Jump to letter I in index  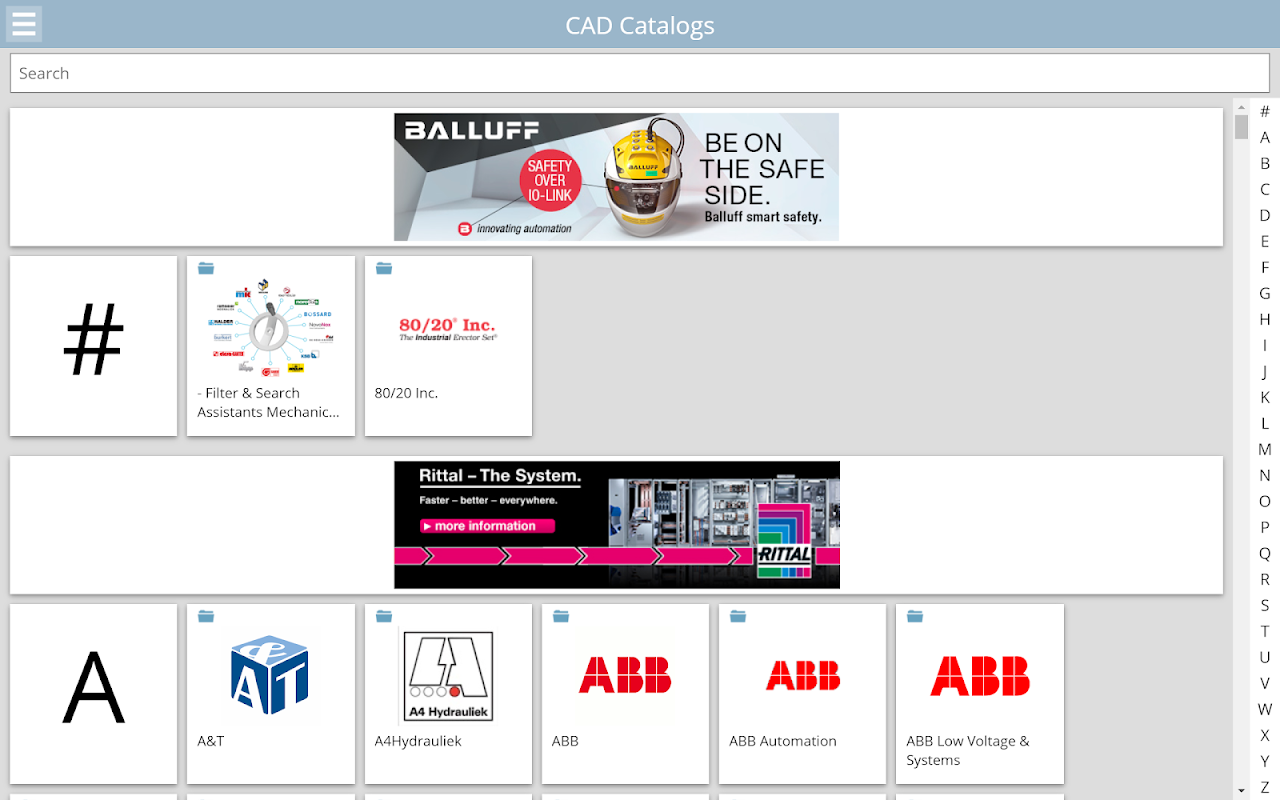click(x=1265, y=345)
